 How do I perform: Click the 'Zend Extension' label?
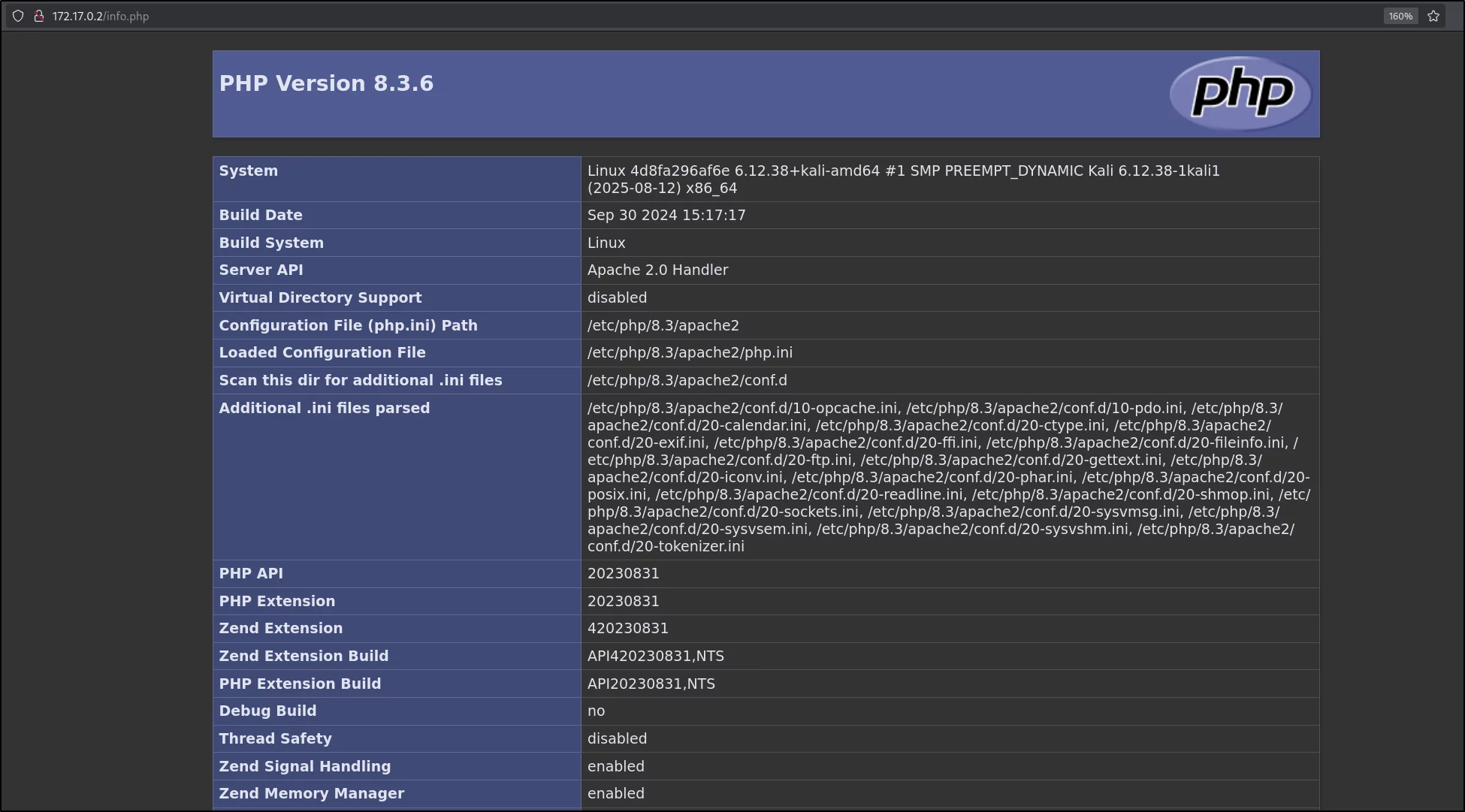tap(281, 628)
